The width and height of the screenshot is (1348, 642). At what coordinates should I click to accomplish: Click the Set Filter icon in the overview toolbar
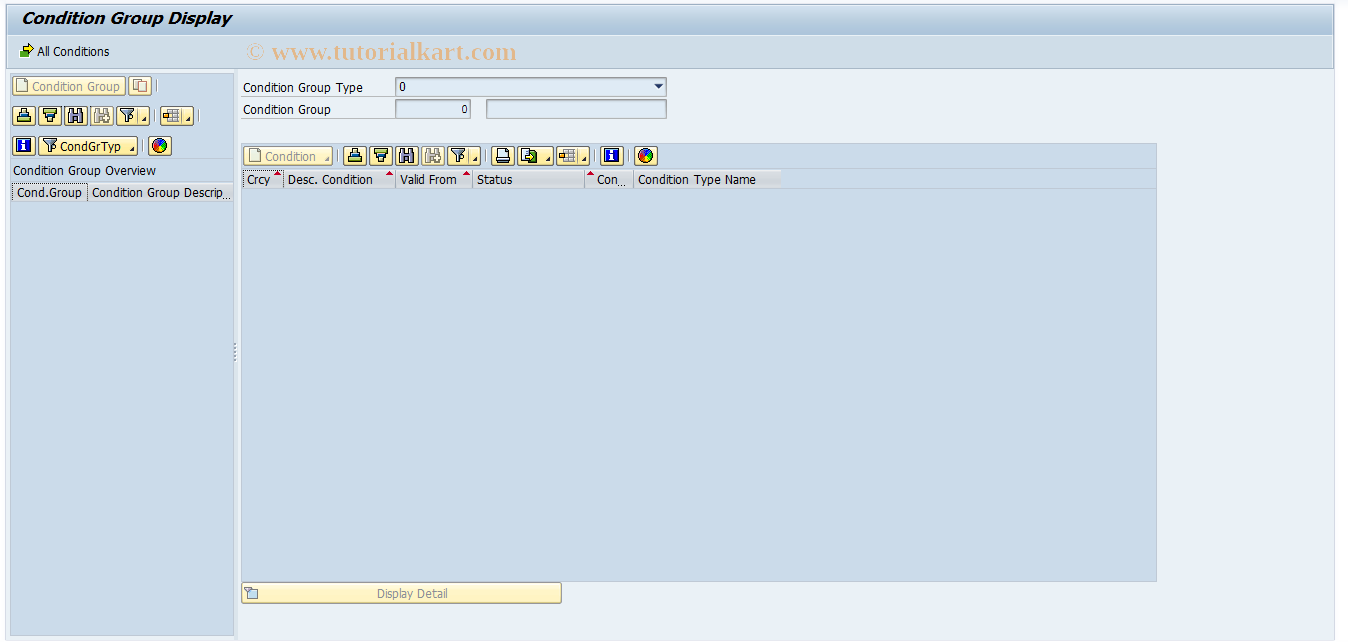(x=128, y=116)
